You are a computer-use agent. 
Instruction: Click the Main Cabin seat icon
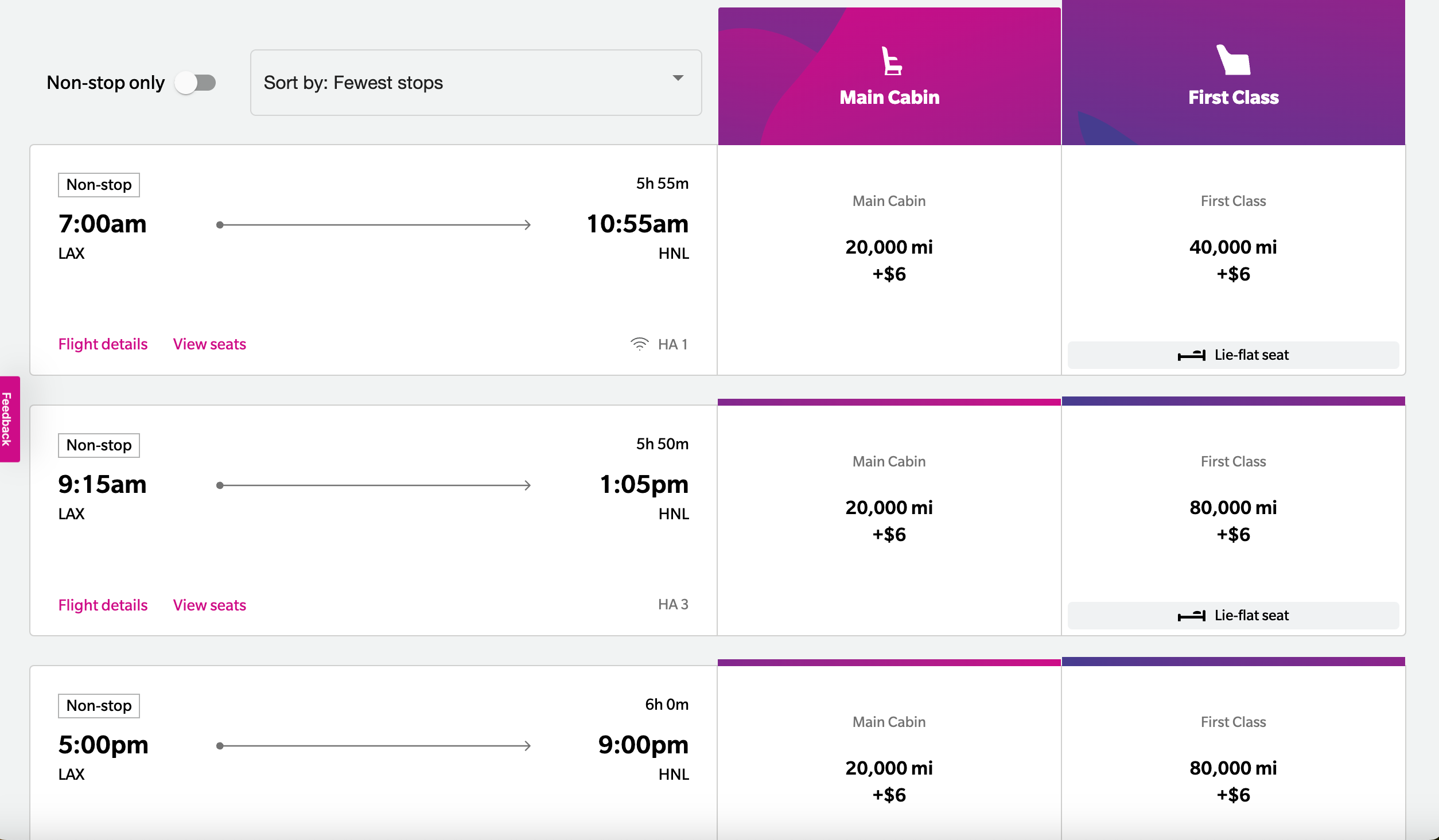[x=891, y=61]
